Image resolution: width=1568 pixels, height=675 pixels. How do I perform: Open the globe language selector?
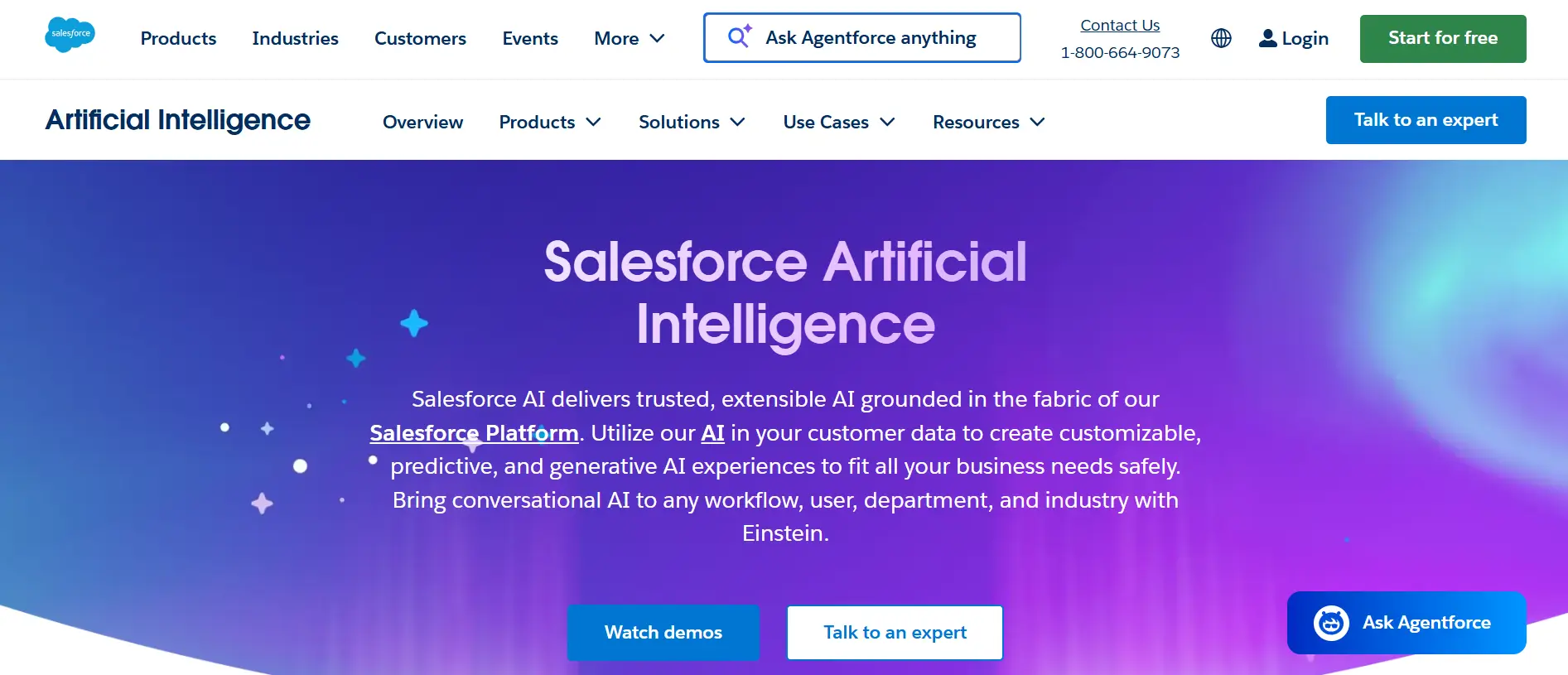pyautogui.click(x=1221, y=38)
